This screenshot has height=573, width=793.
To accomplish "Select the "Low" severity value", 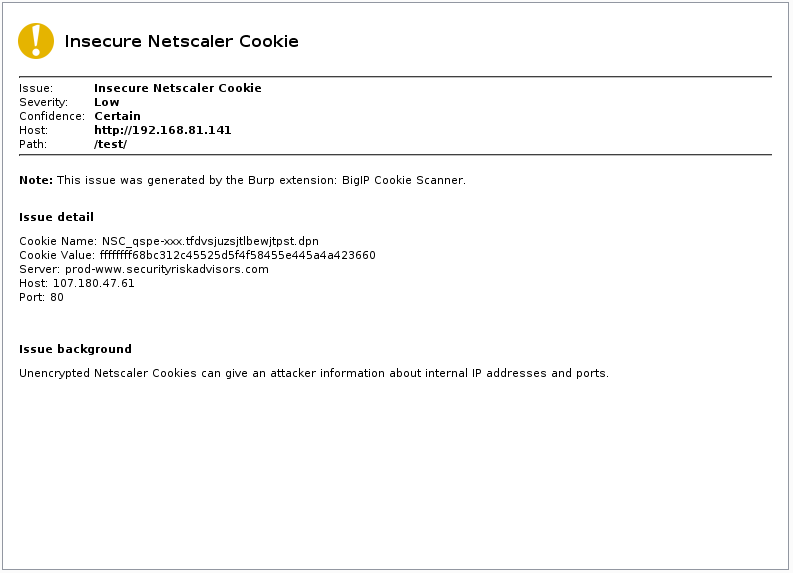I will (x=106, y=102).
